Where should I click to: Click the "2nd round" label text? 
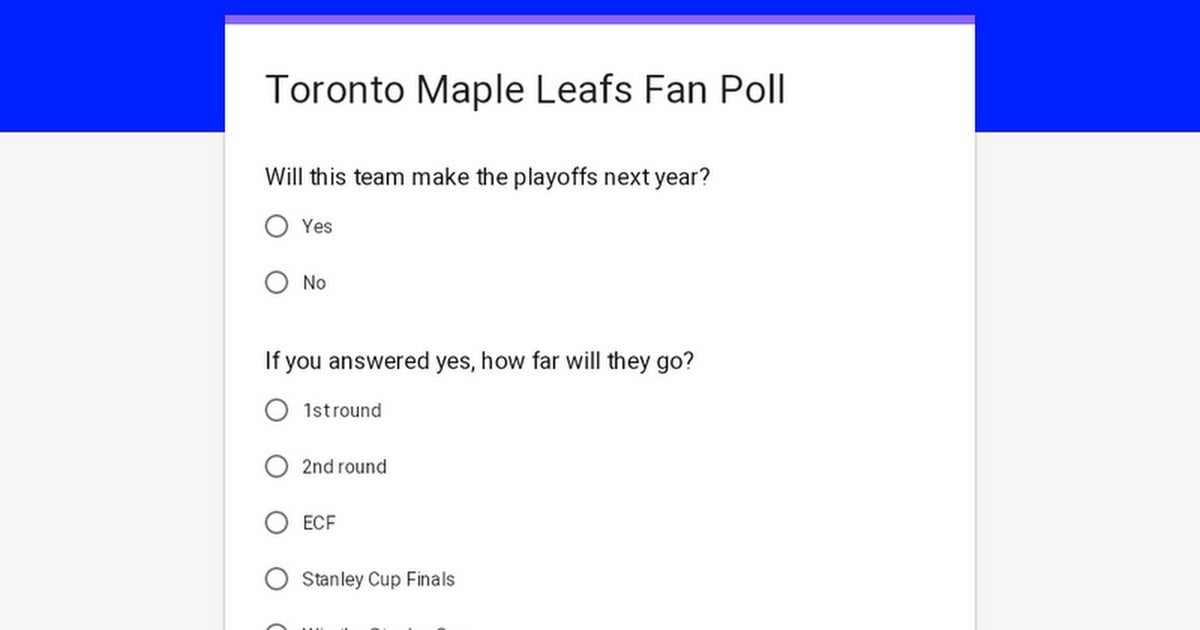coord(344,467)
